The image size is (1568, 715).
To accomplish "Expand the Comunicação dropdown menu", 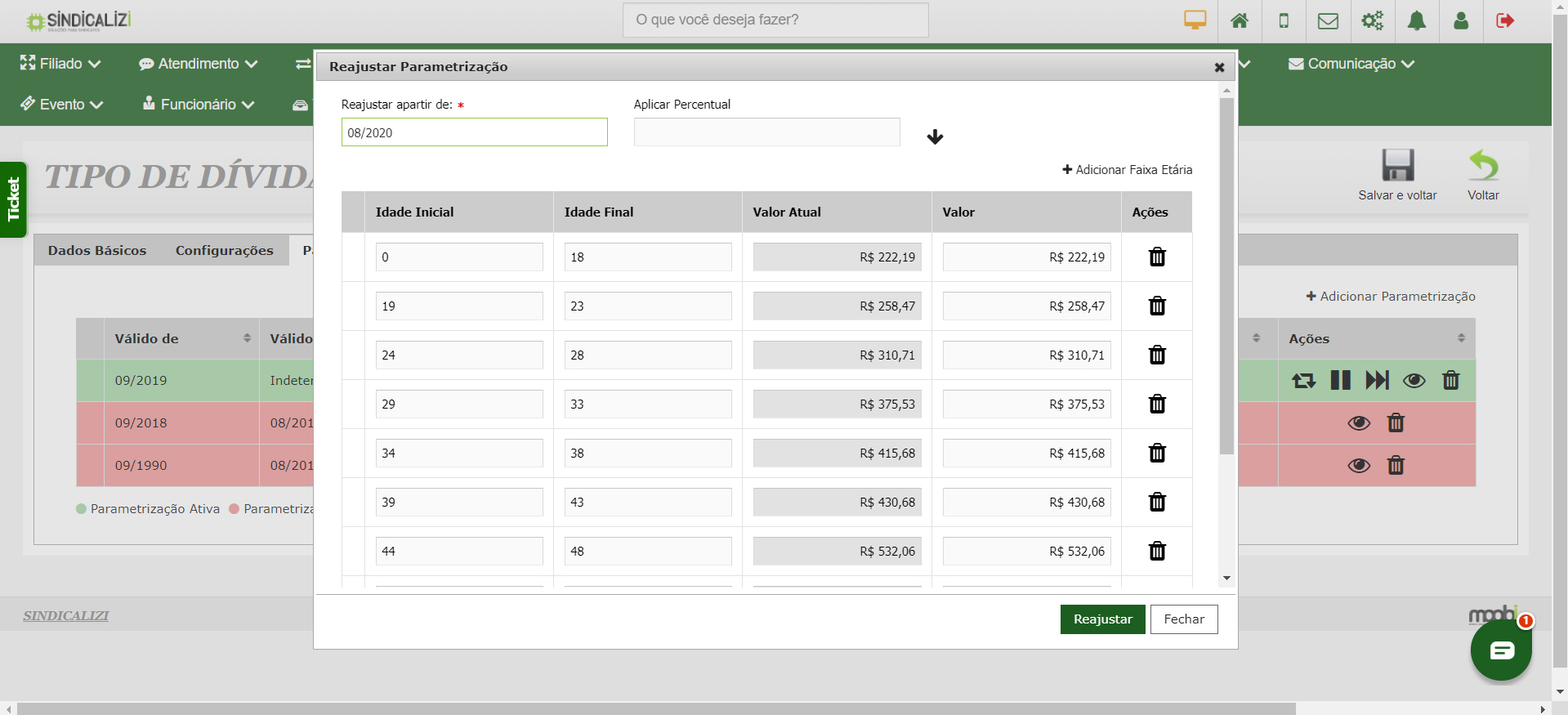I will 1351,64.
